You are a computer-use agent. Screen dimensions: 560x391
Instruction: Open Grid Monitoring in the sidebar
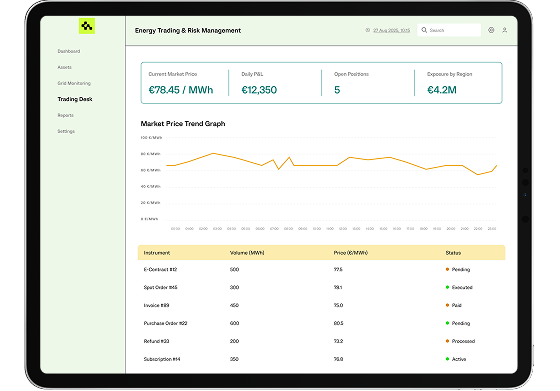tap(74, 83)
